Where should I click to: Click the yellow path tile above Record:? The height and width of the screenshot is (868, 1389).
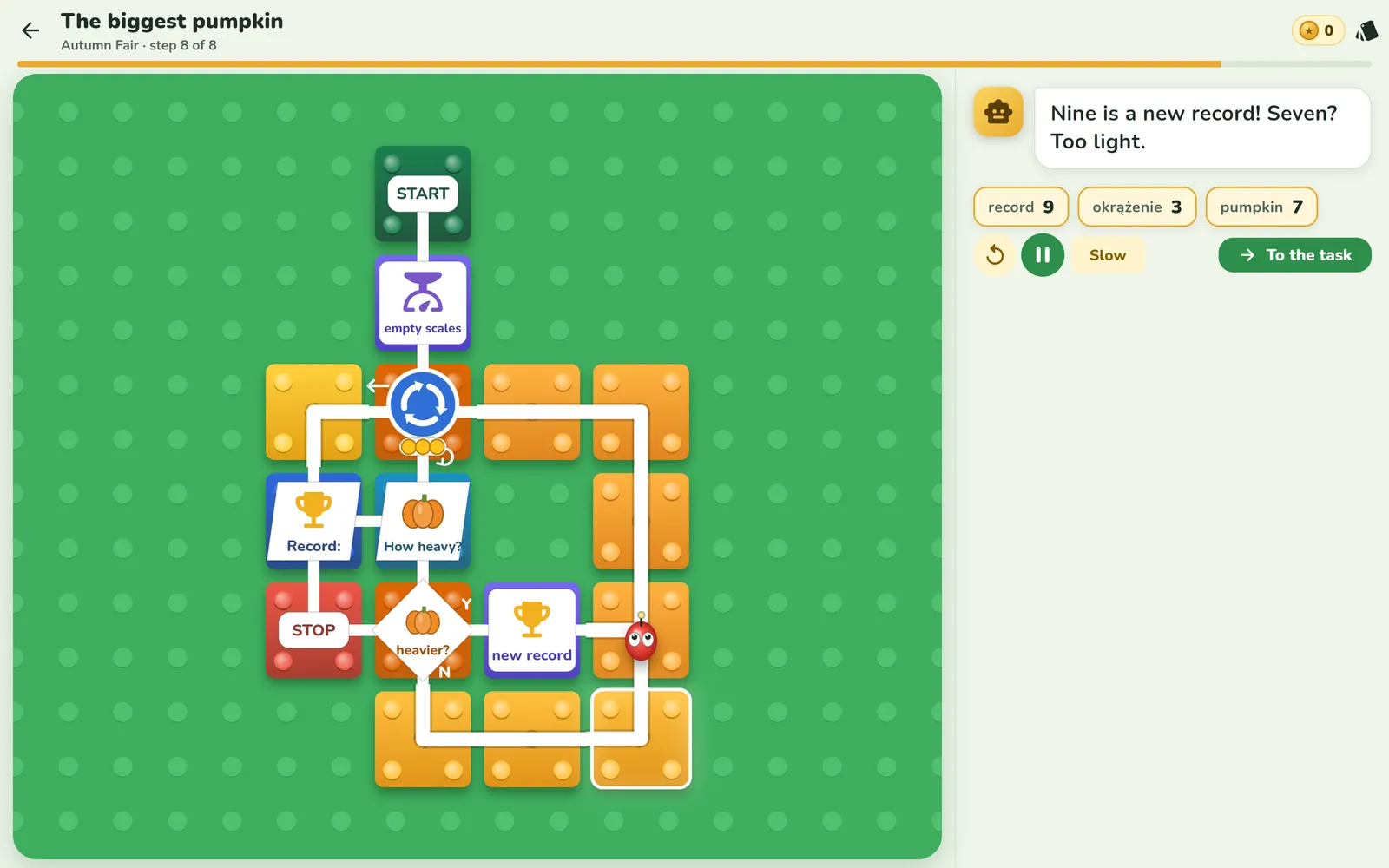[x=313, y=412]
